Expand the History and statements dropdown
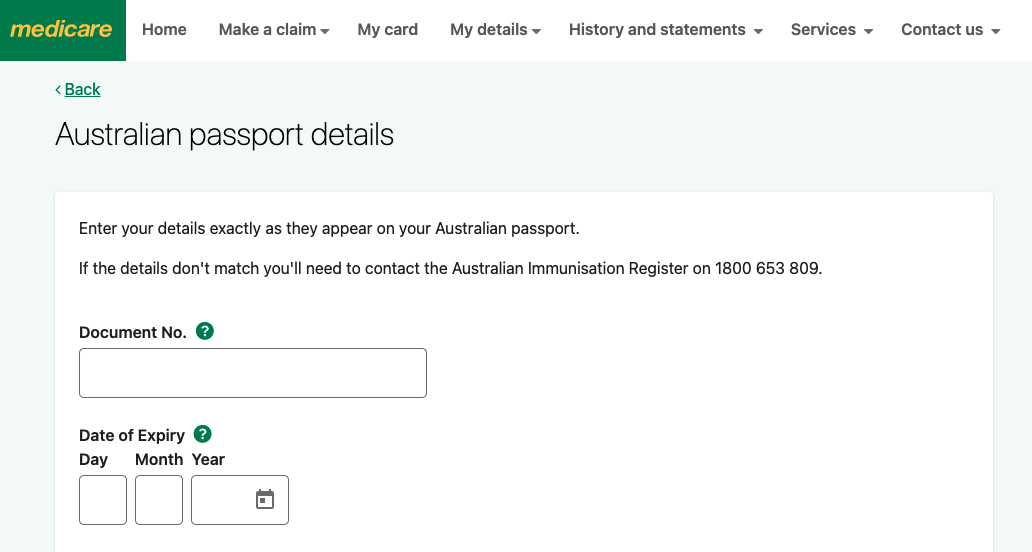The width and height of the screenshot is (1032, 552). pyautogui.click(x=665, y=30)
